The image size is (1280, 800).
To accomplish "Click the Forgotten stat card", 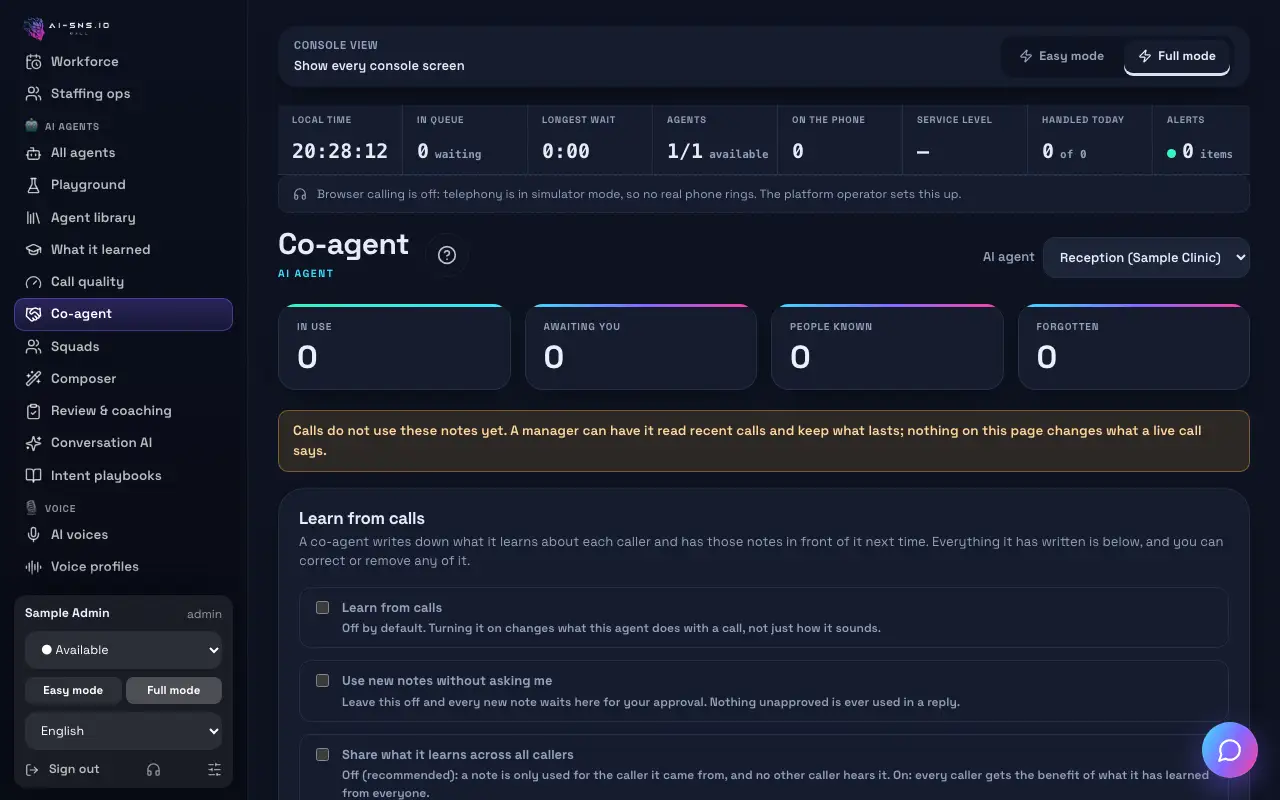I will 1134,347.
